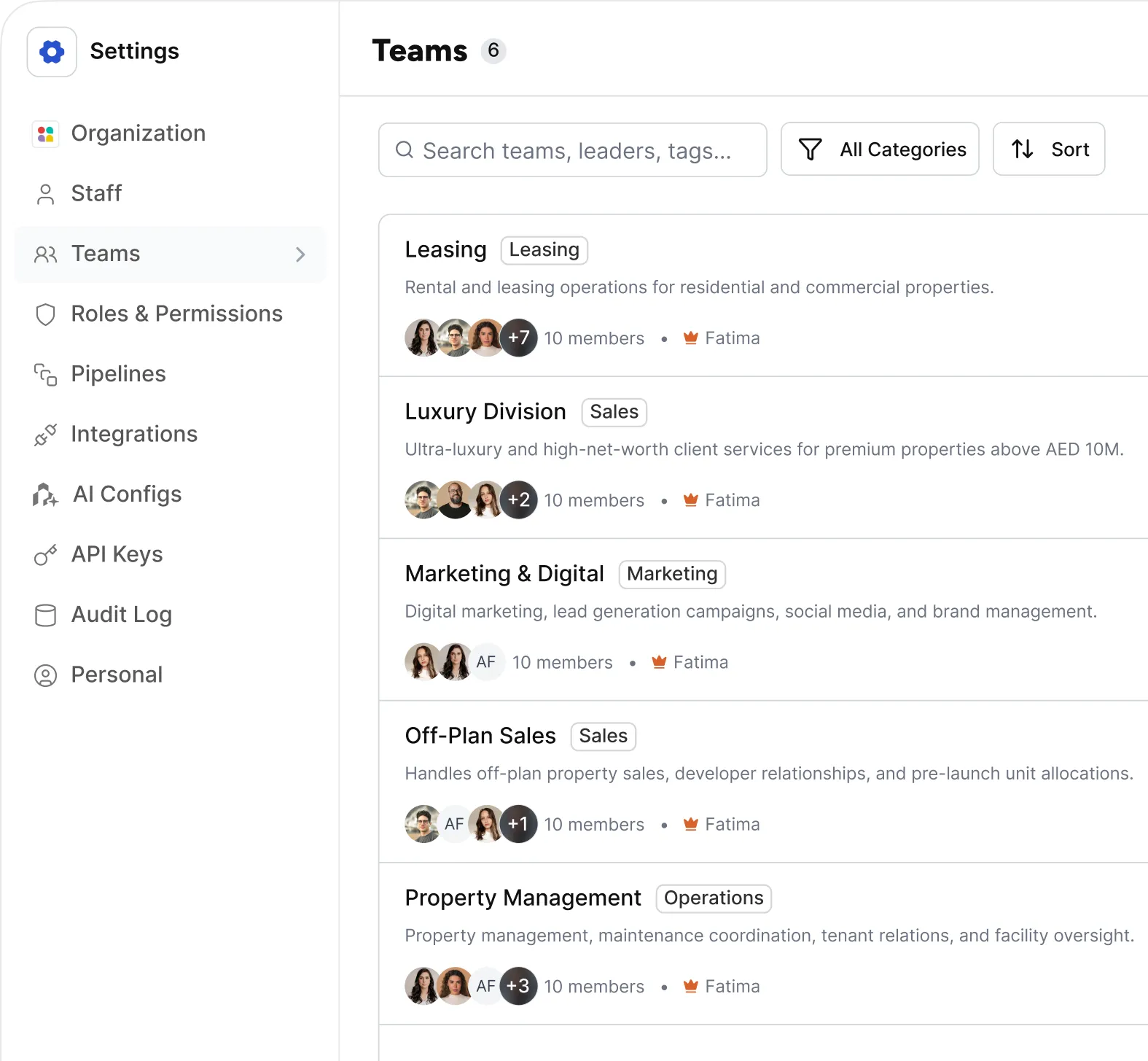Viewport: 1148px width, 1061px height.
Task: Click the Audit Log database icon
Action: [x=45, y=615]
